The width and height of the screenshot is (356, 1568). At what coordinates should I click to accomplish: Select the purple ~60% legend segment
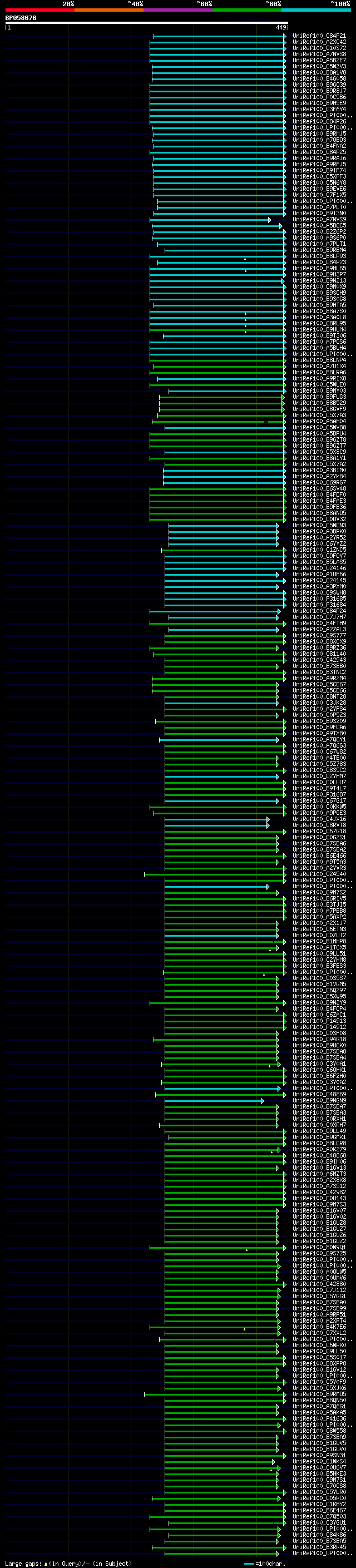[x=177, y=10]
